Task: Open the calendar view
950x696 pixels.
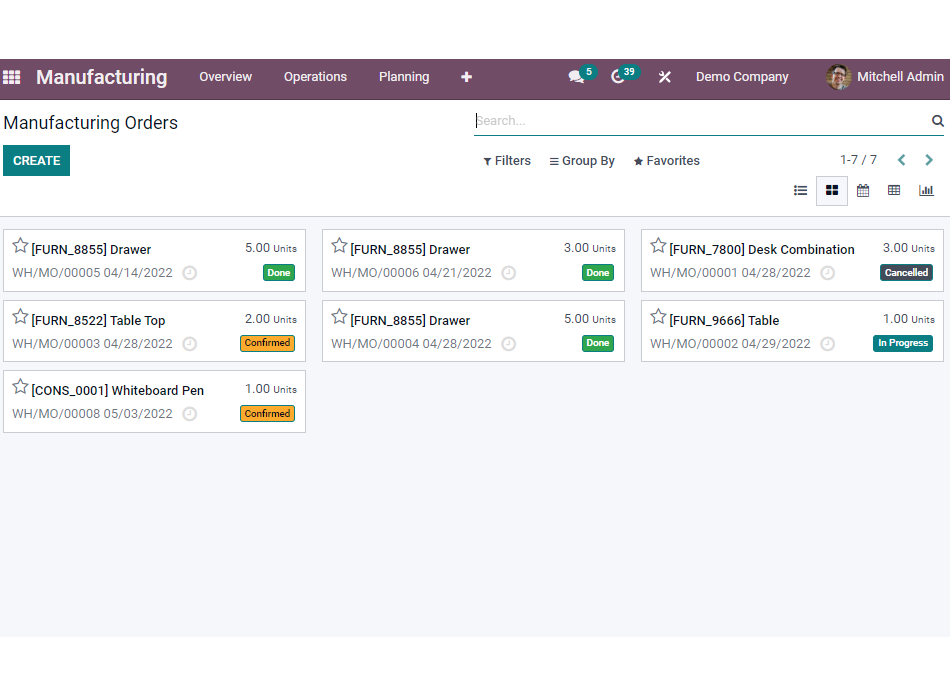Action: (862, 190)
